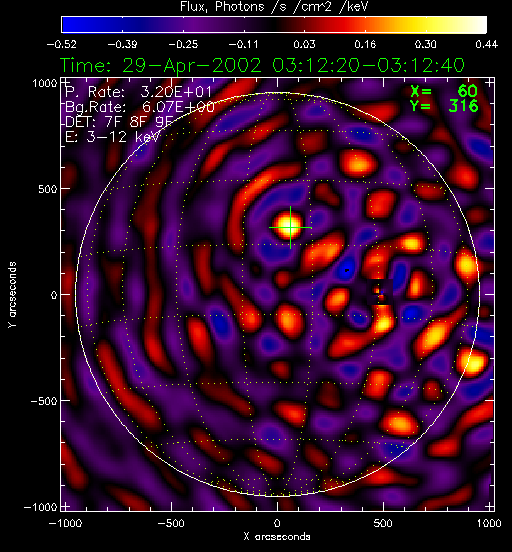Click the Bg.Rate 6.07E+00 label
The image size is (512, 552).
[140, 107]
